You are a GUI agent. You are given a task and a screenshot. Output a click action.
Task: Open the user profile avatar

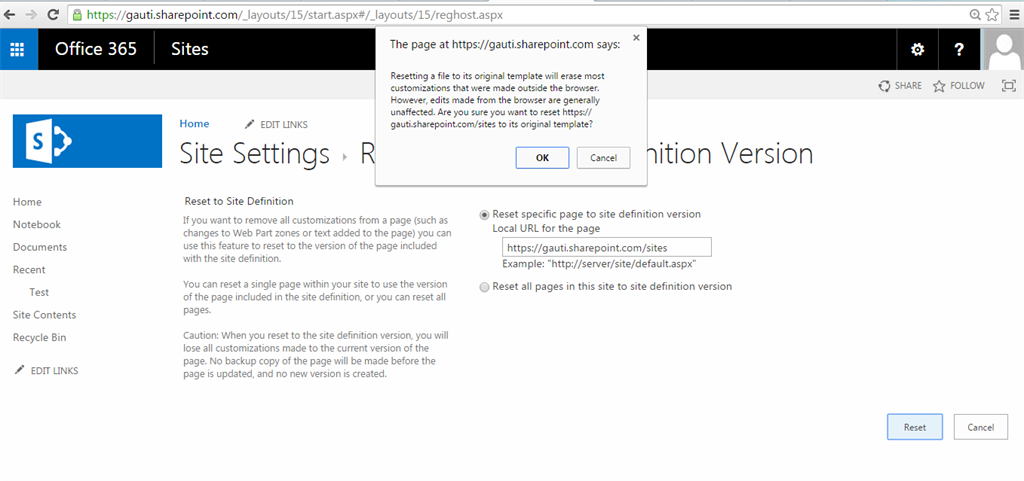[1002, 49]
